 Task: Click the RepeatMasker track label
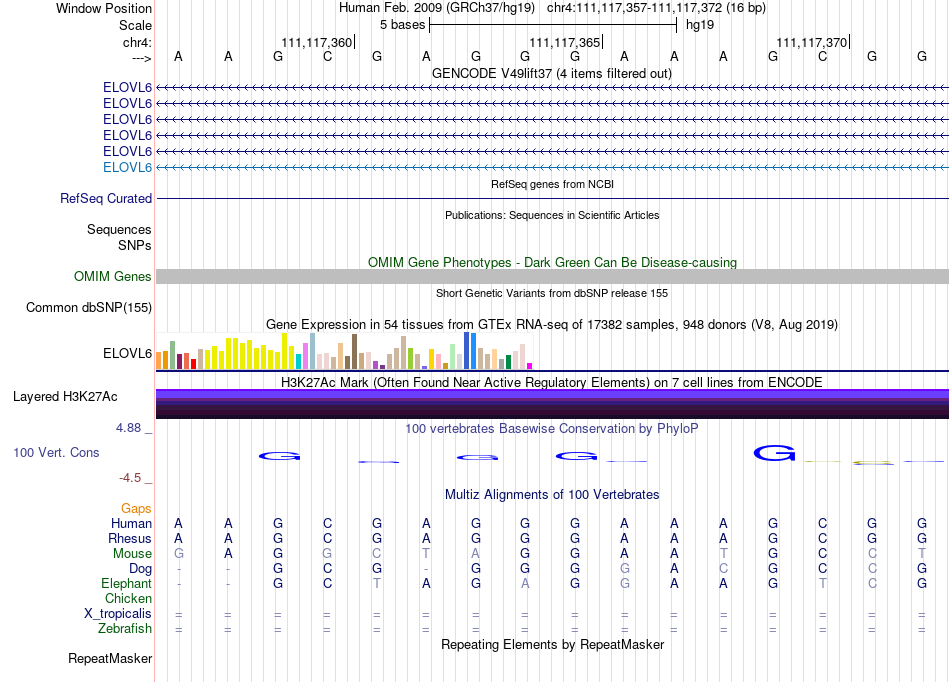click(110, 658)
